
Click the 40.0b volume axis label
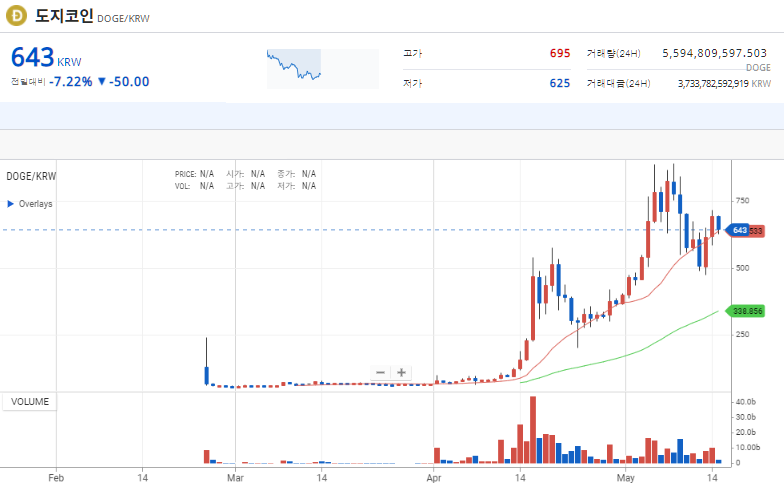pos(746,402)
